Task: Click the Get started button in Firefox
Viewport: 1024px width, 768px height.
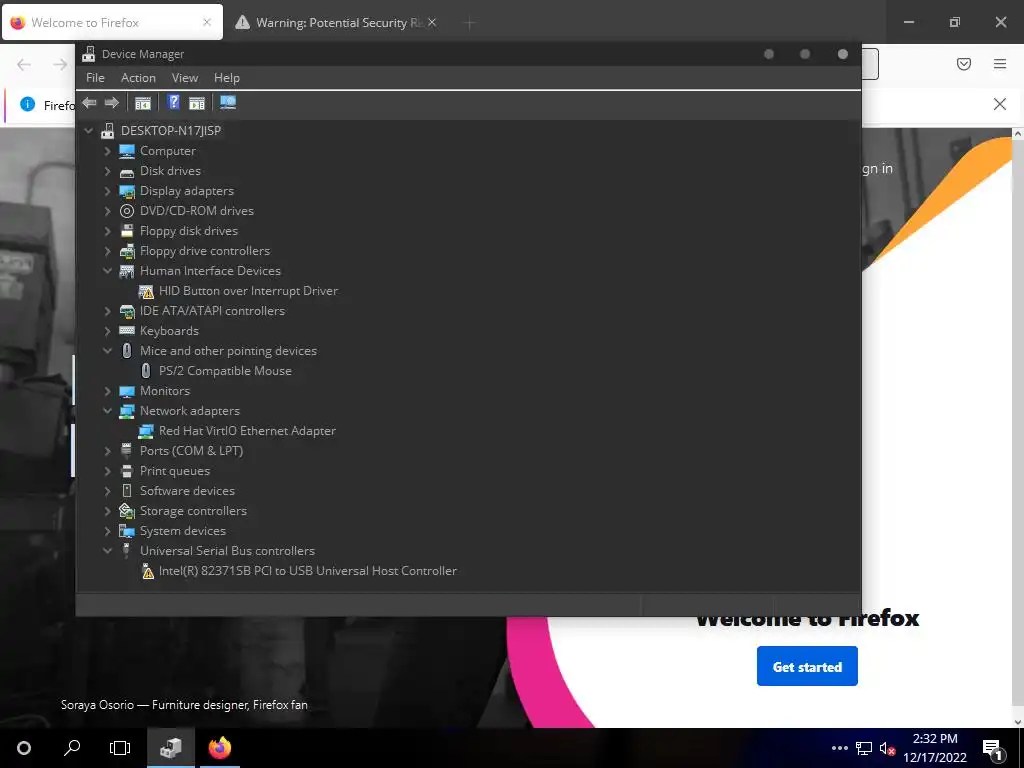Action: 807,667
